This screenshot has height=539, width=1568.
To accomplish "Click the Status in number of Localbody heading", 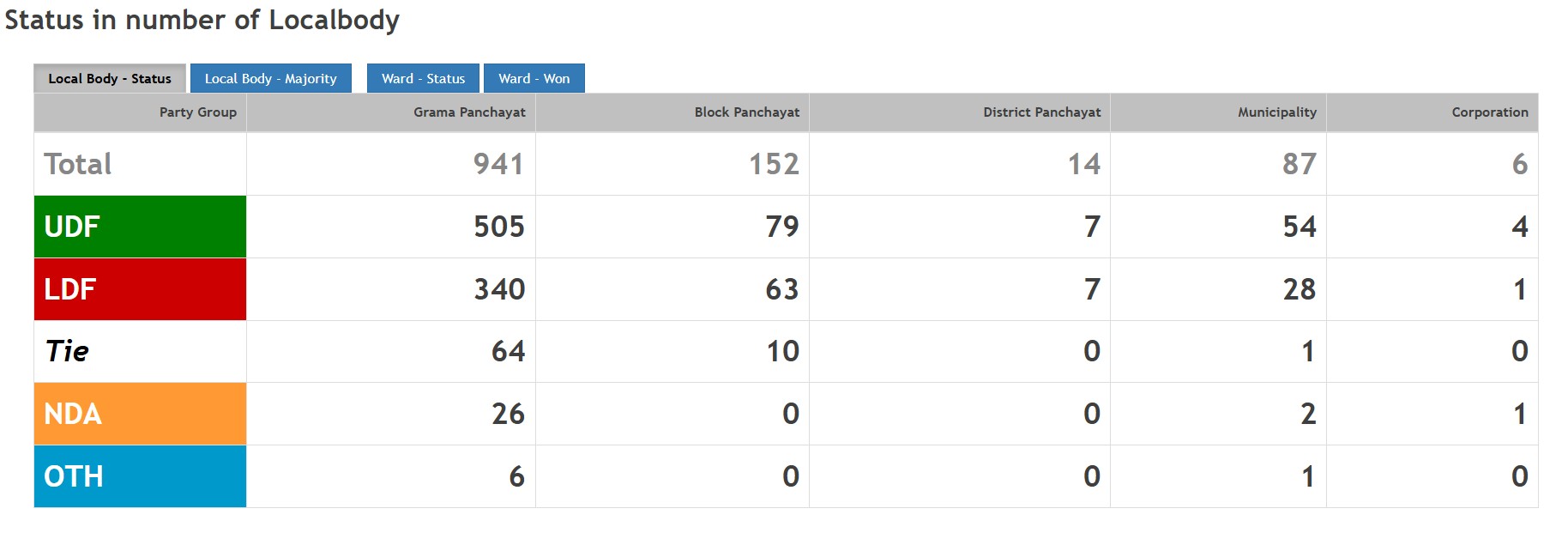I will pyautogui.click(x=202, y=20).
